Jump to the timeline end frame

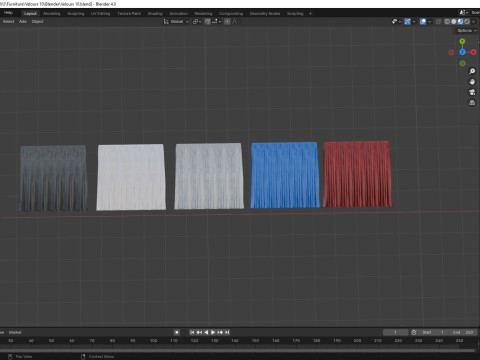[227, 332]
